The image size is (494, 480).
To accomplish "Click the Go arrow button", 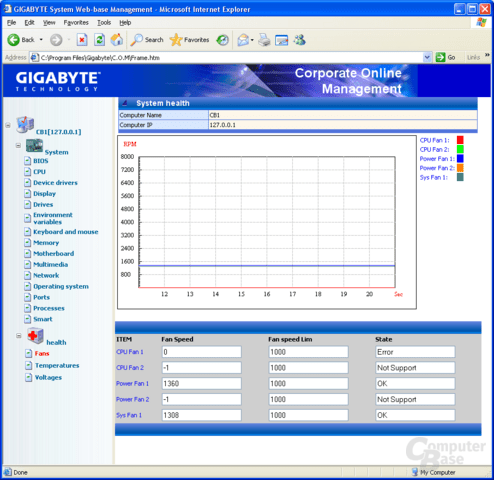I will click(440, 57).
